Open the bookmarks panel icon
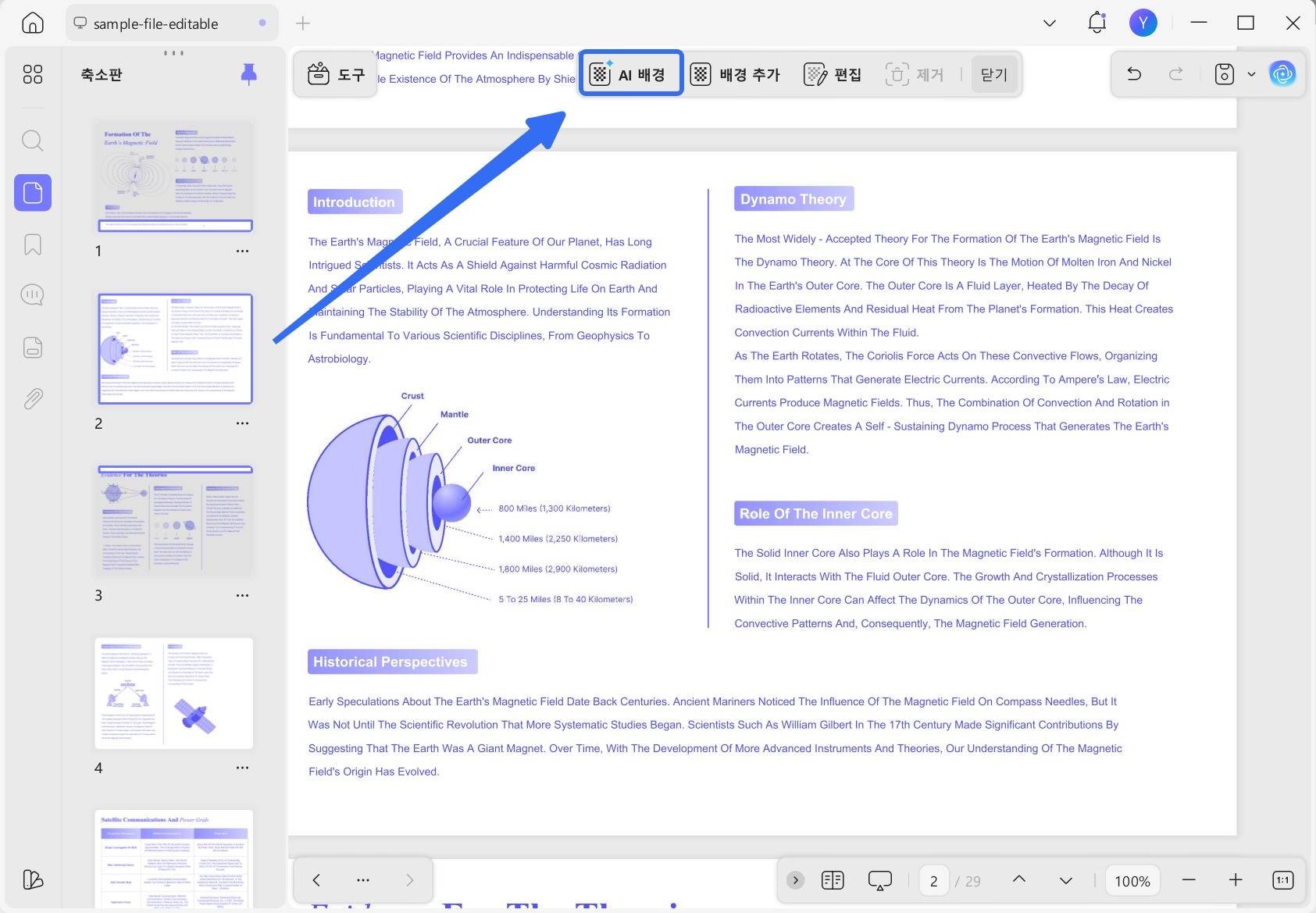The width and height of the screenshot is (1316, 913). point(33,244)
